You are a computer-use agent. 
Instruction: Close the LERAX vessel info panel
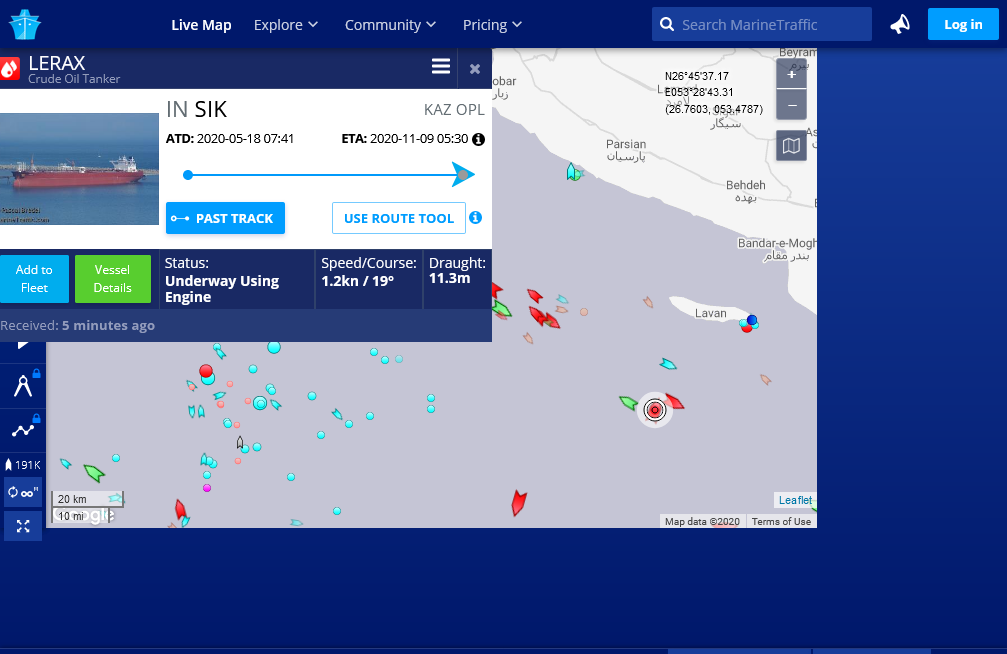(475, 69)
